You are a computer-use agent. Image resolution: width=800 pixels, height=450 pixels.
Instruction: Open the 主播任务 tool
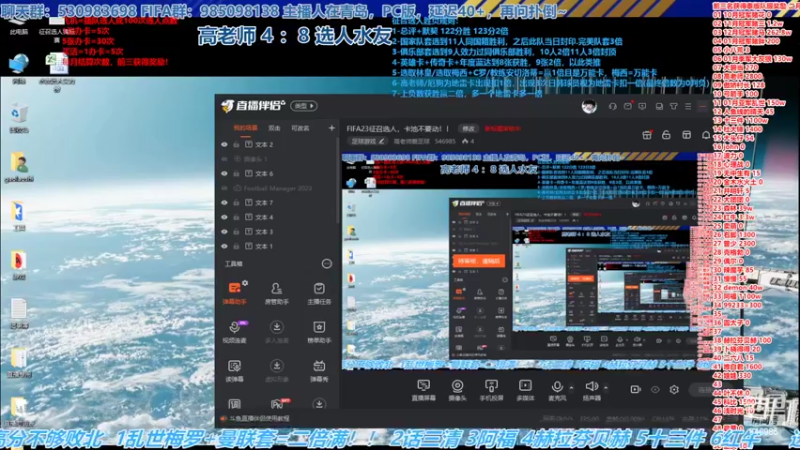[319, 293]
